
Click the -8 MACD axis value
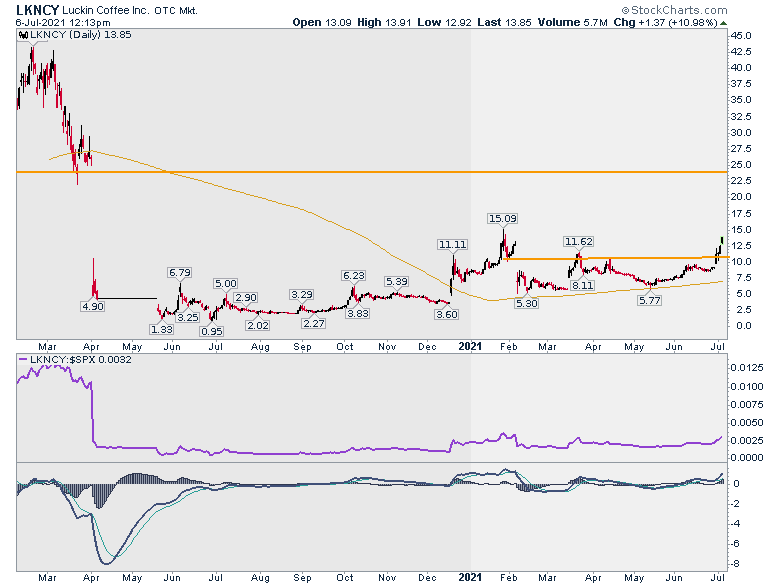click(x=735, y=564)
